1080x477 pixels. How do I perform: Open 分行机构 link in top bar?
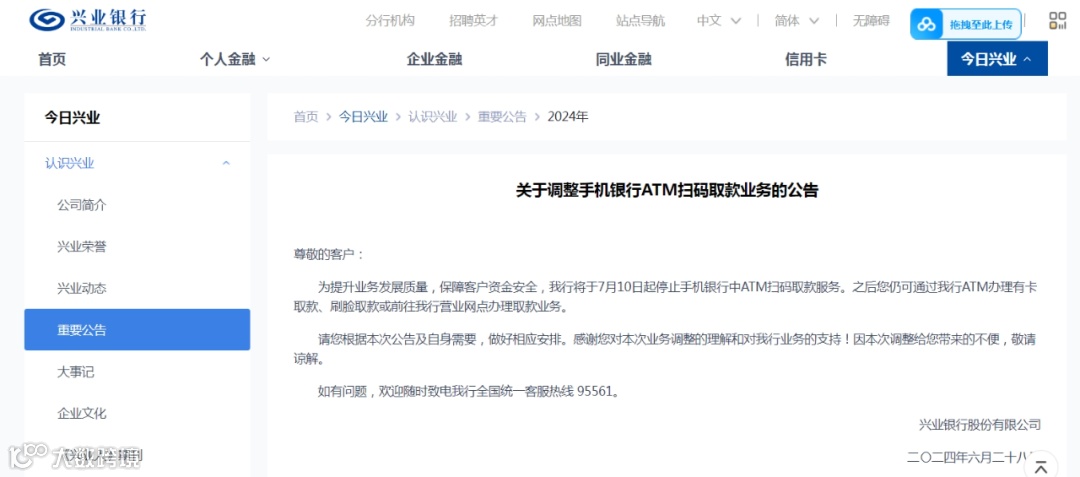(x=390, y=21)
